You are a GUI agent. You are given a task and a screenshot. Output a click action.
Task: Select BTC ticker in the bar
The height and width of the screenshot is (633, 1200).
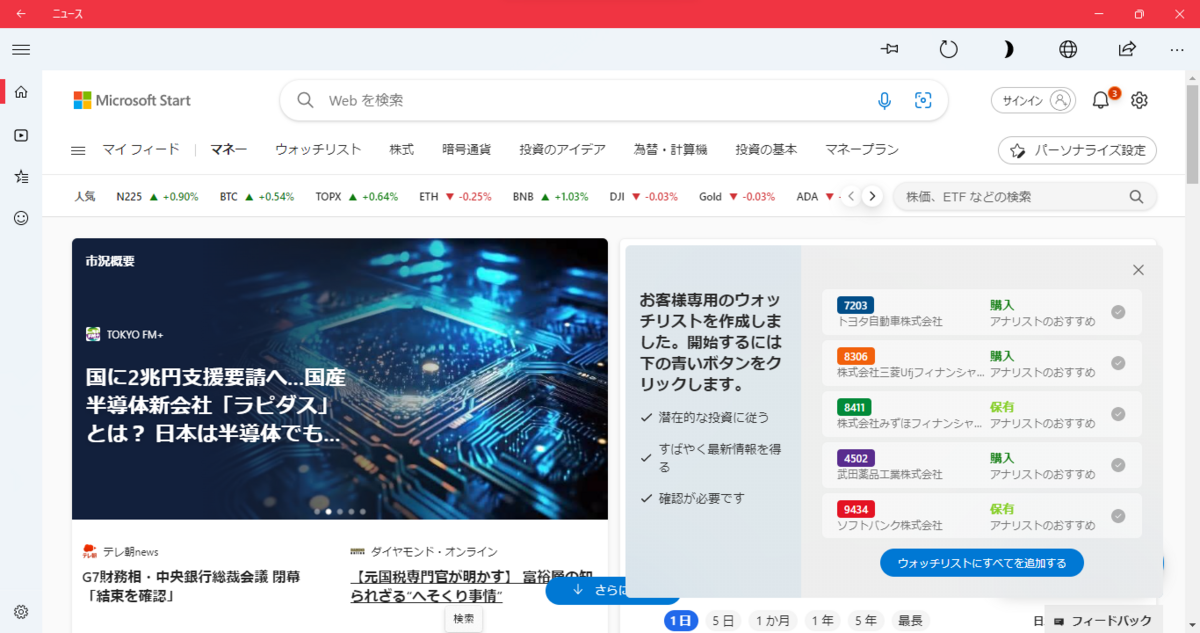click(257, 197)
